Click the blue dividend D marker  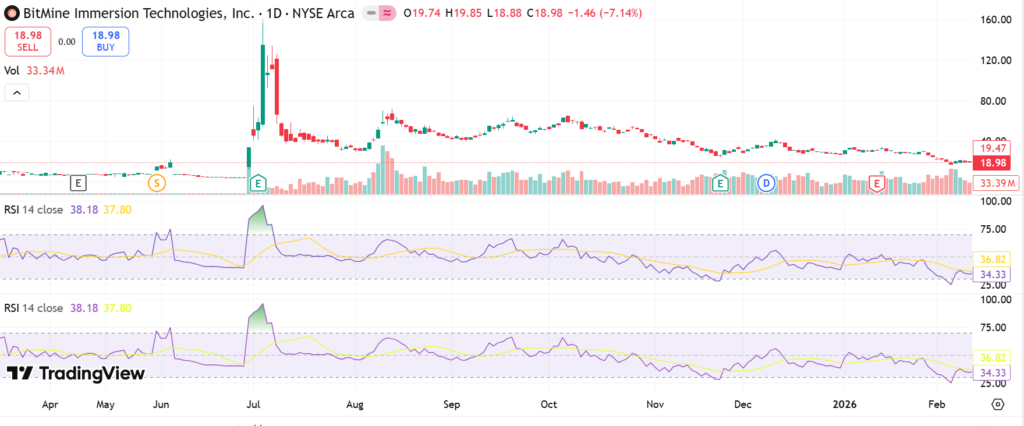766,183
